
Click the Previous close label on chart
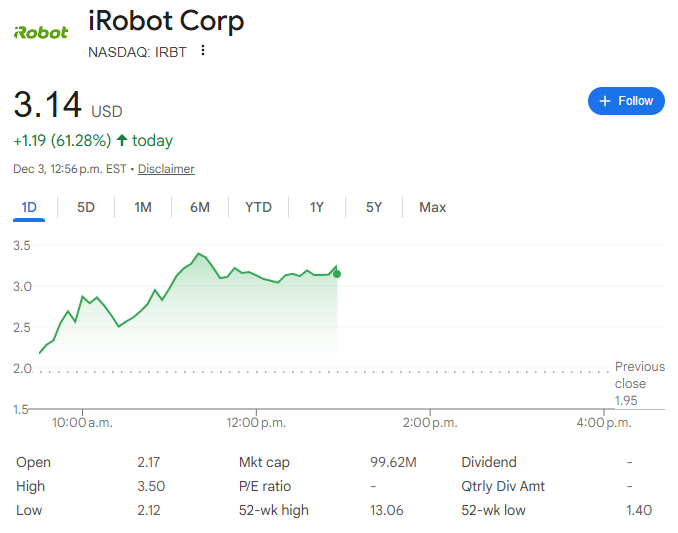pyautogui.click(x=638, y=375)
